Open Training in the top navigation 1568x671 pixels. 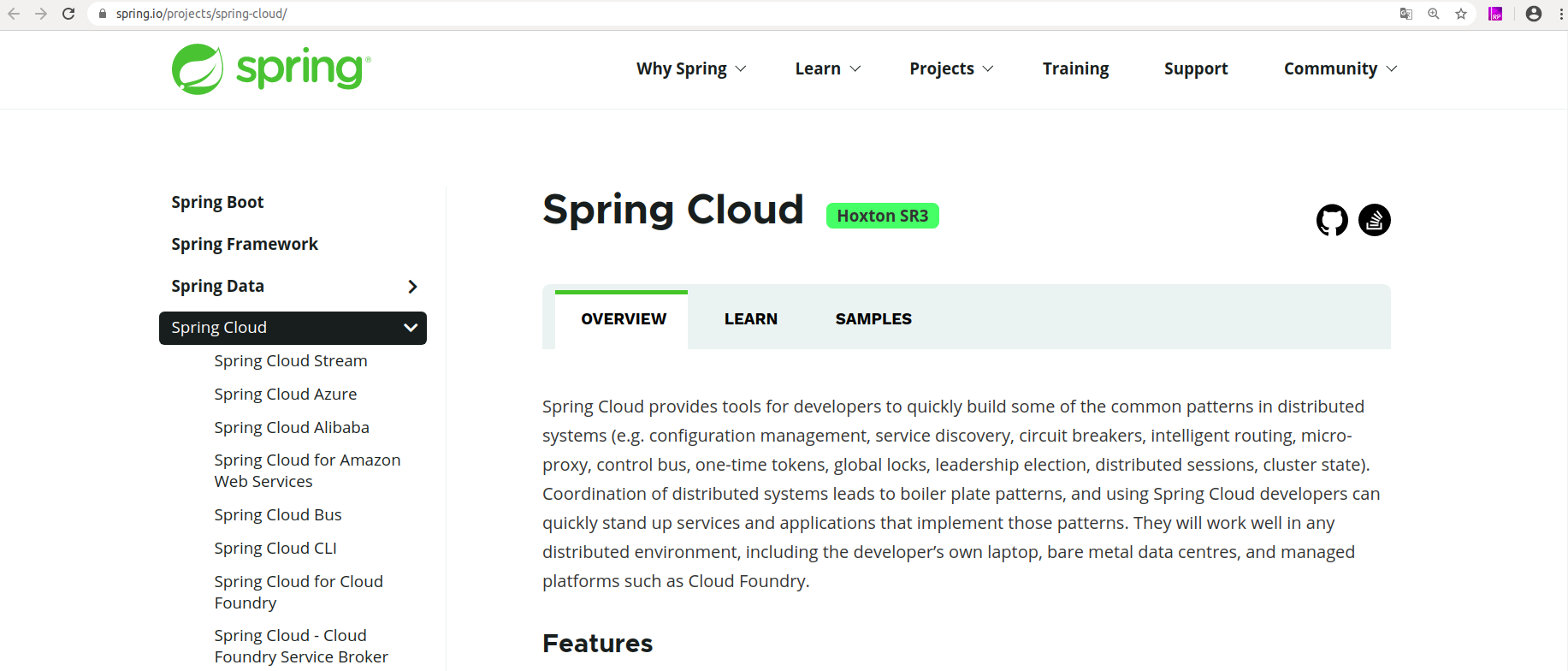point(1075,68)
